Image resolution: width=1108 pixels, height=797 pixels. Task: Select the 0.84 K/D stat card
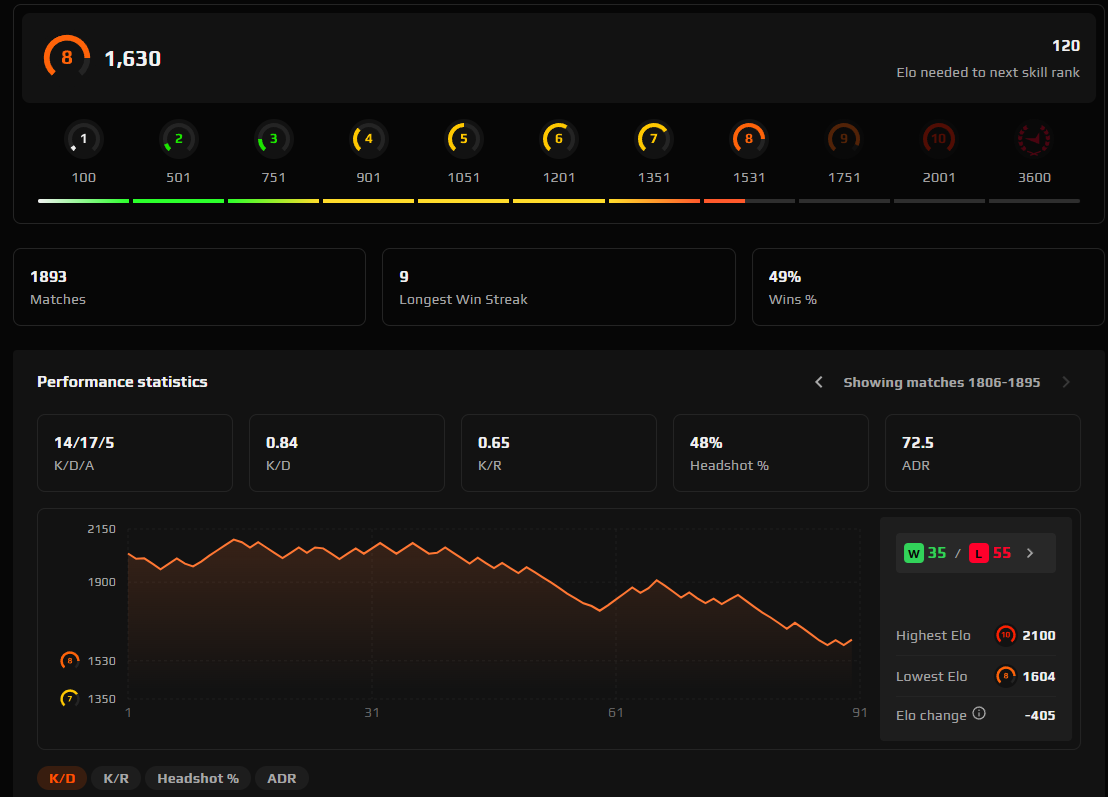click(347, 453)
